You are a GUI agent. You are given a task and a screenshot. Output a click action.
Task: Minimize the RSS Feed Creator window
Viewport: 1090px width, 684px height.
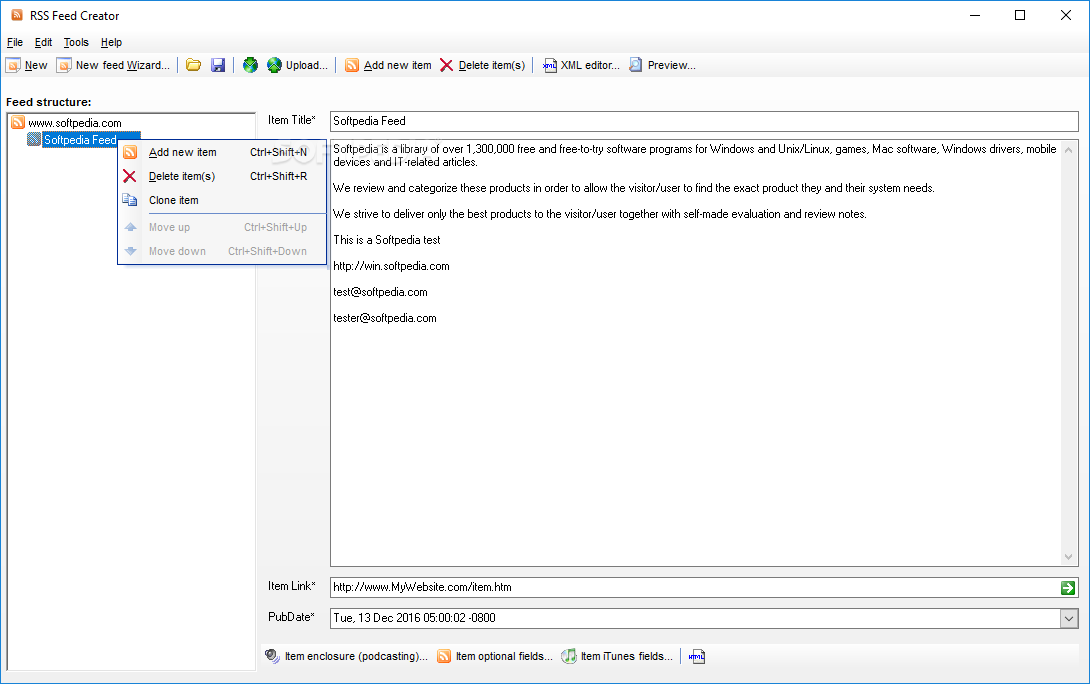975,15
